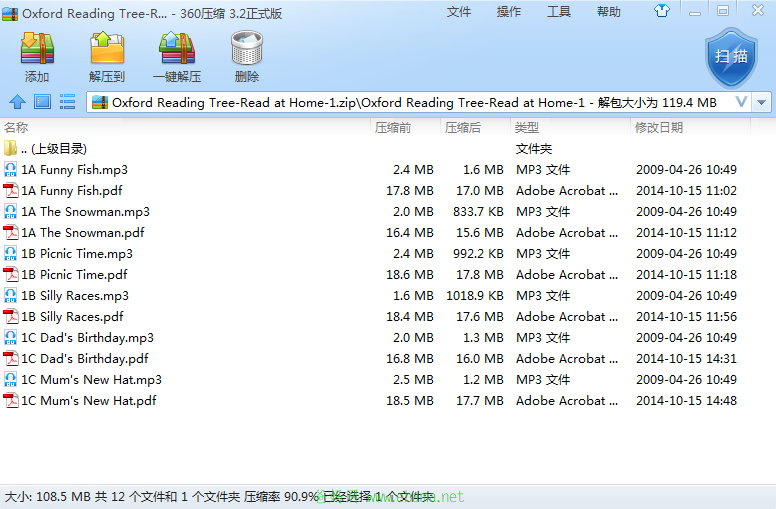Screen dimensions: 776x509
Task: Open the 操作 menu
Action: coord(509,11)
